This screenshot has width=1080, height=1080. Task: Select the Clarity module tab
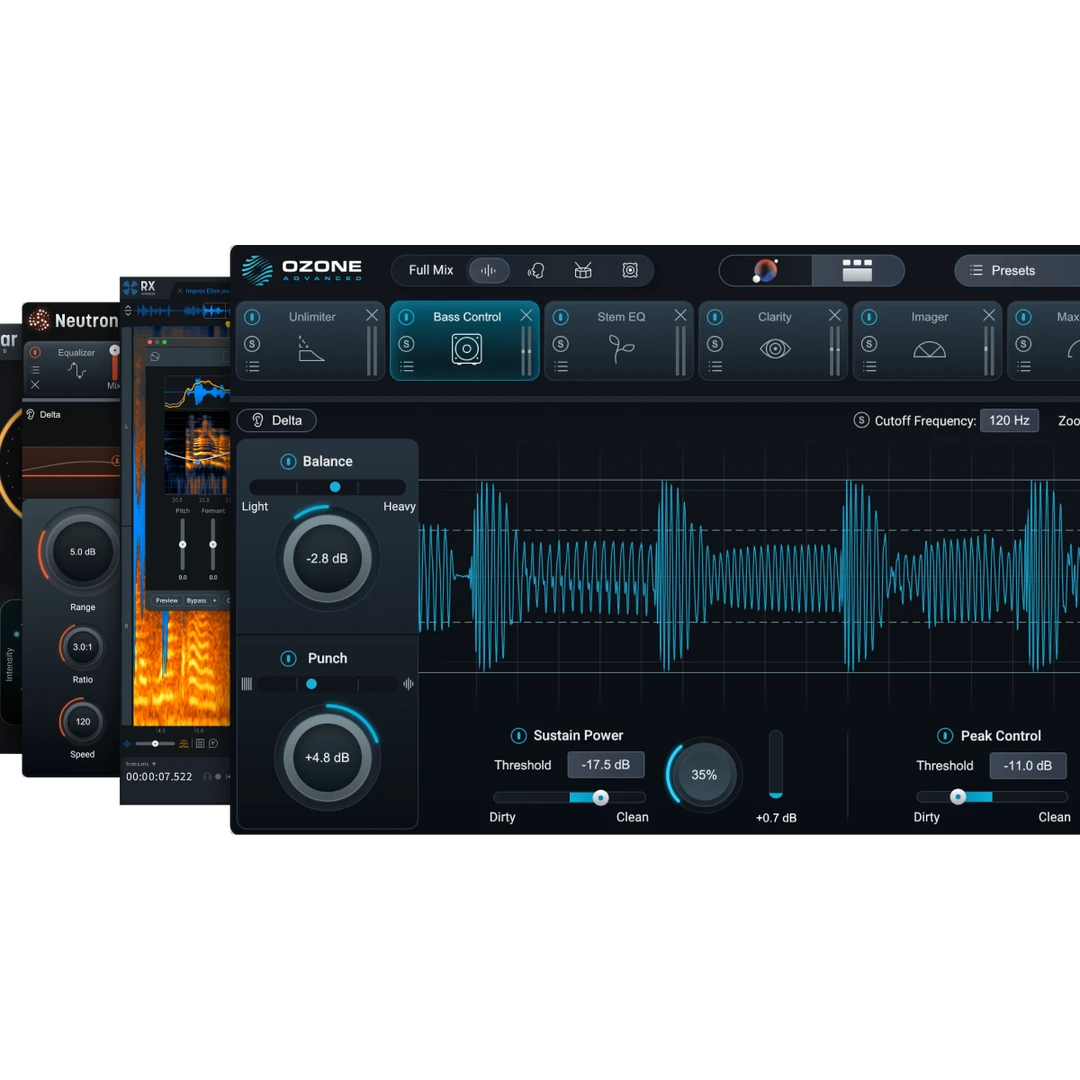(x=773, y=340)
